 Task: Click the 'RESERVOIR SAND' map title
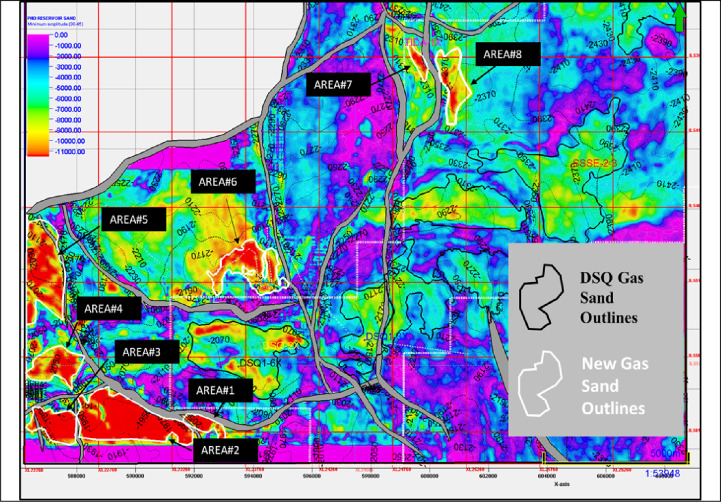[54, 17]
